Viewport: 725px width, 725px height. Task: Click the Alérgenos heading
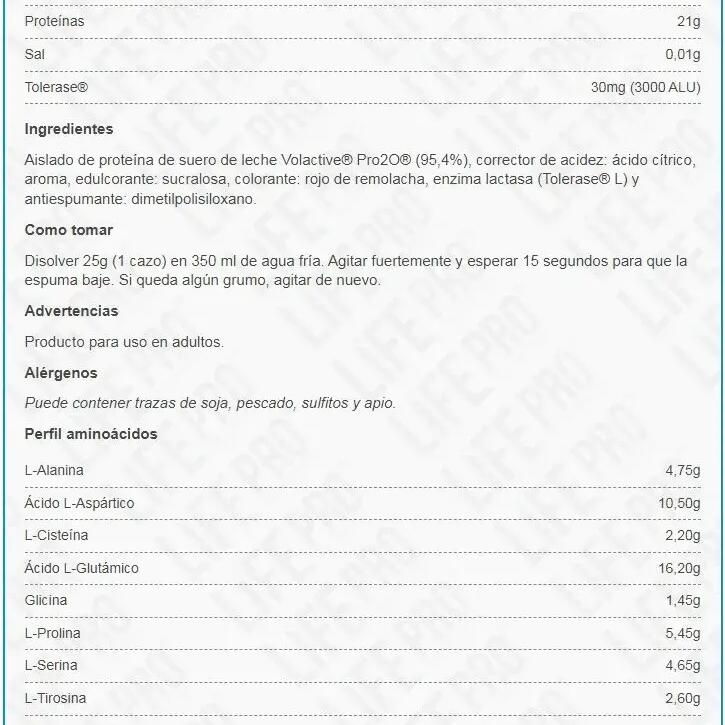tap(61, 372)
